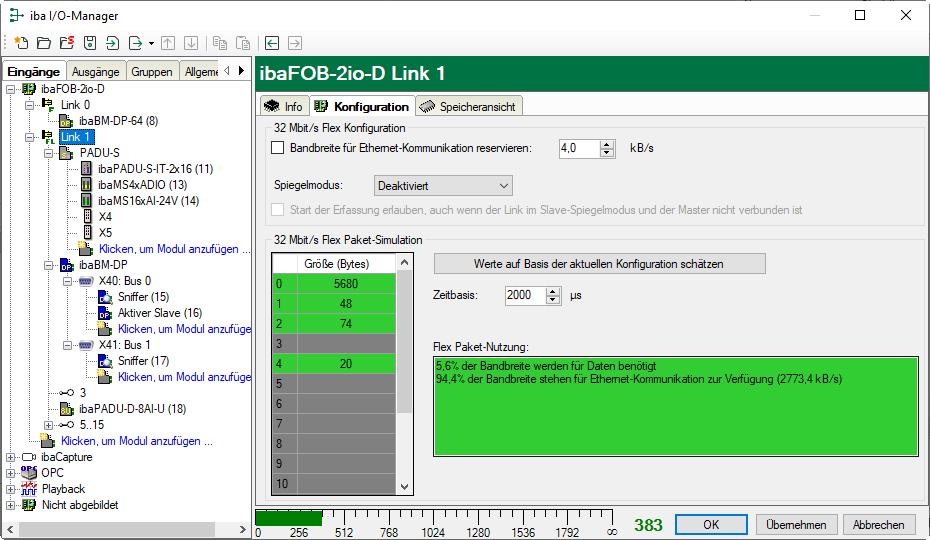The image size is (930, 540).
Task: Collapse the Link 0 node
Action: pyautogui.click(x=30, y=105)
